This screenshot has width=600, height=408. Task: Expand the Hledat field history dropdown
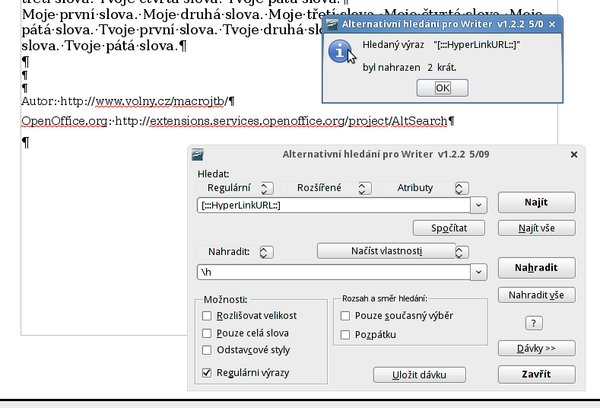click(x=478, y=206)
